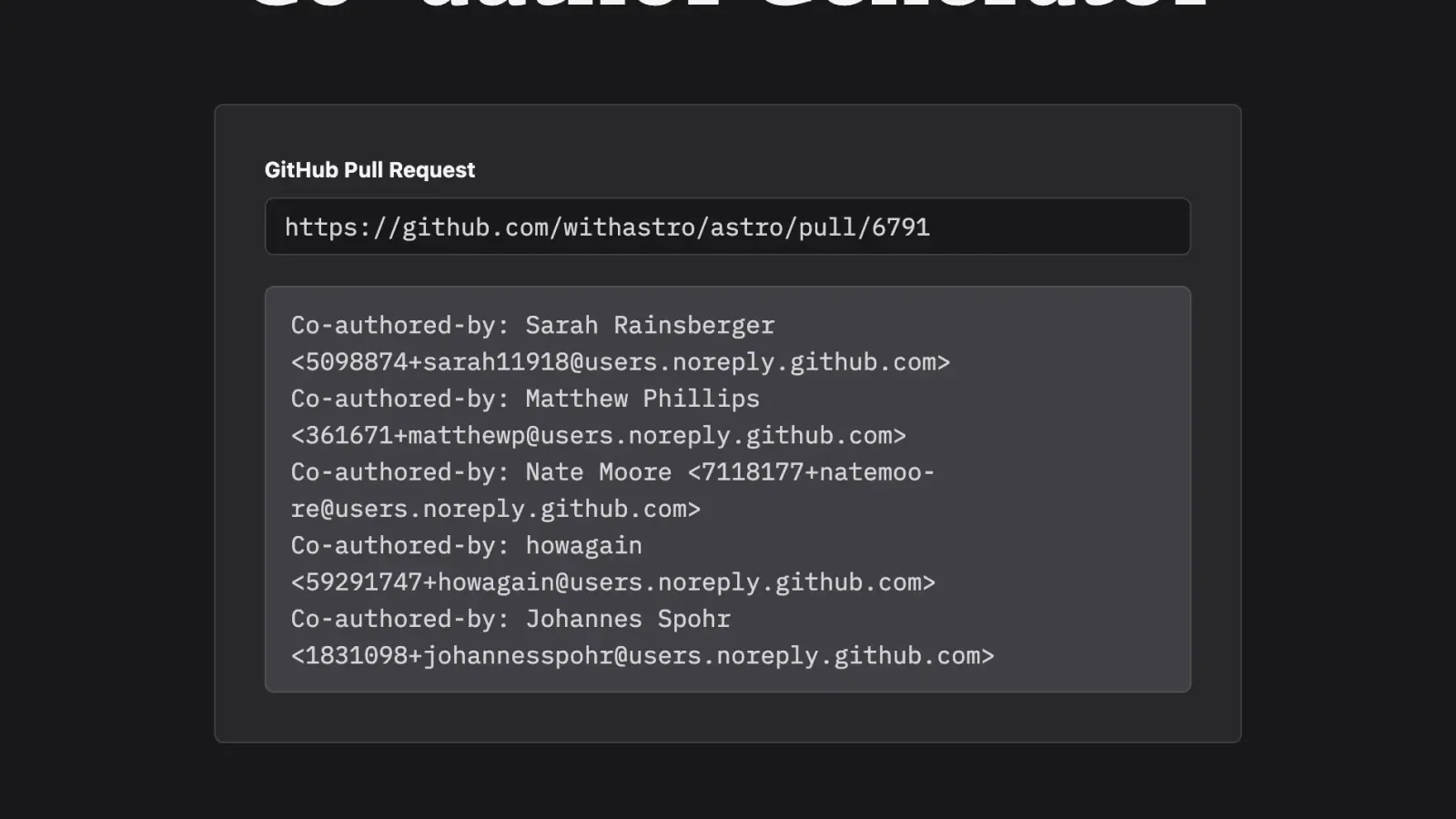Click the sarah11918 noreply email line
Viewport: 1456px width, 819px height.
[x=620, y=362]
